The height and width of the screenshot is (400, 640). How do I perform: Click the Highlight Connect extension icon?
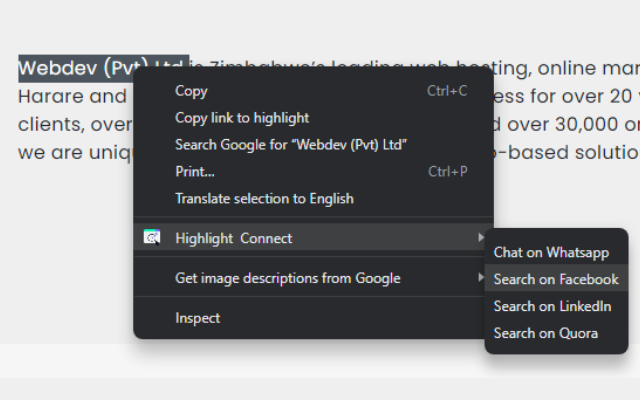(x=152, y=237)
